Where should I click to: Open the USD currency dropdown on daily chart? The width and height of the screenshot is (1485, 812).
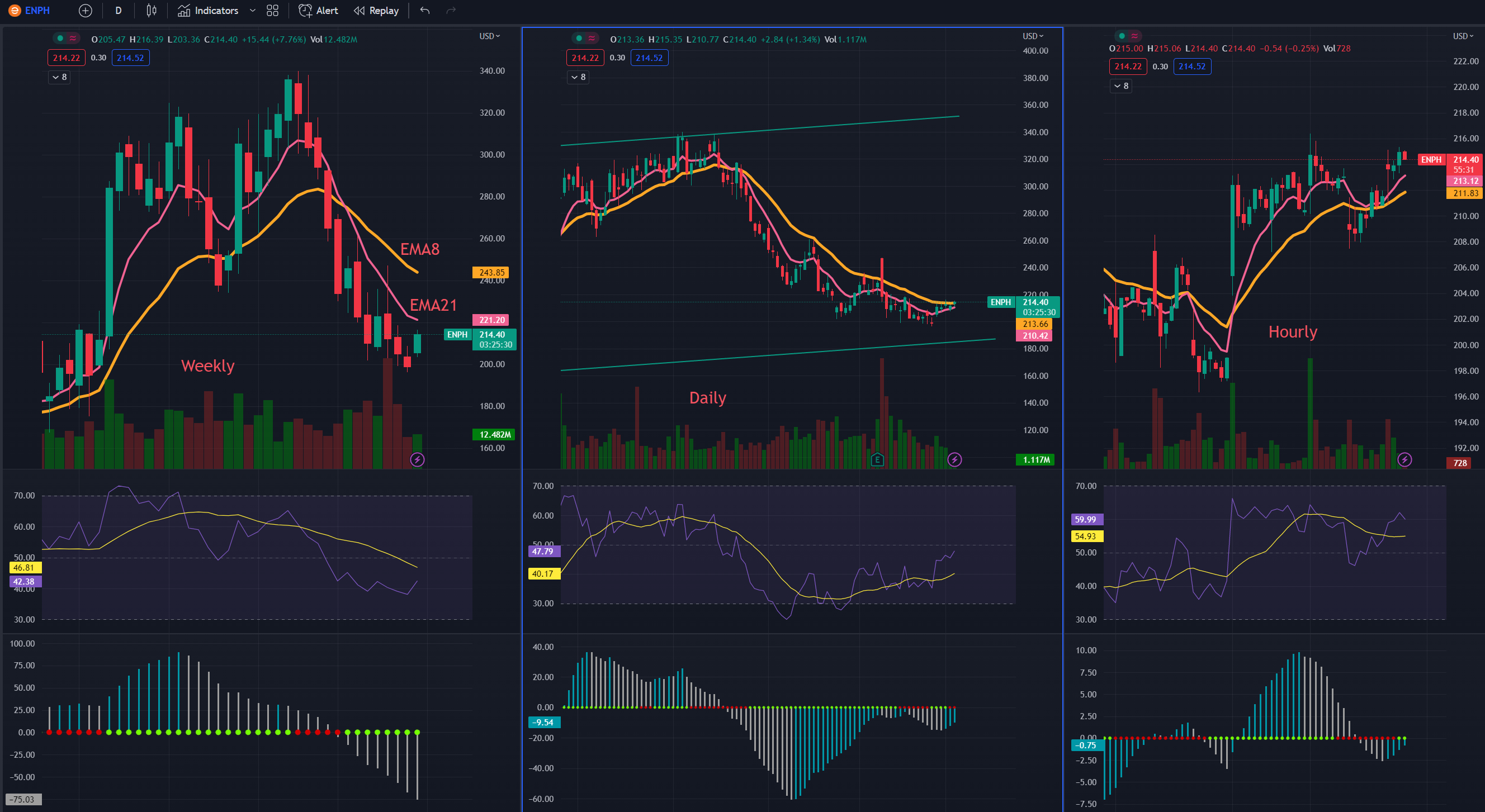[x=1033, y=36]
